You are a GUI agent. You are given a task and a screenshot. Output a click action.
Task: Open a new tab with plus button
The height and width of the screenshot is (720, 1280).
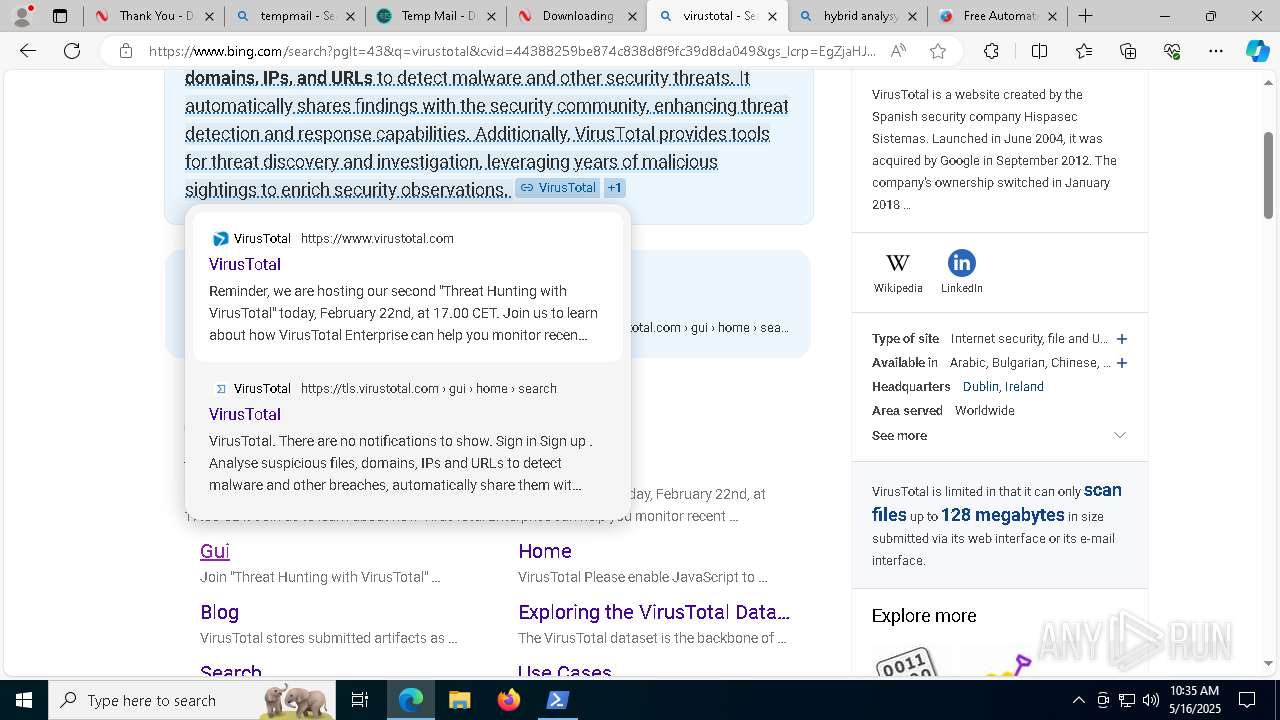coord(1085,16)
